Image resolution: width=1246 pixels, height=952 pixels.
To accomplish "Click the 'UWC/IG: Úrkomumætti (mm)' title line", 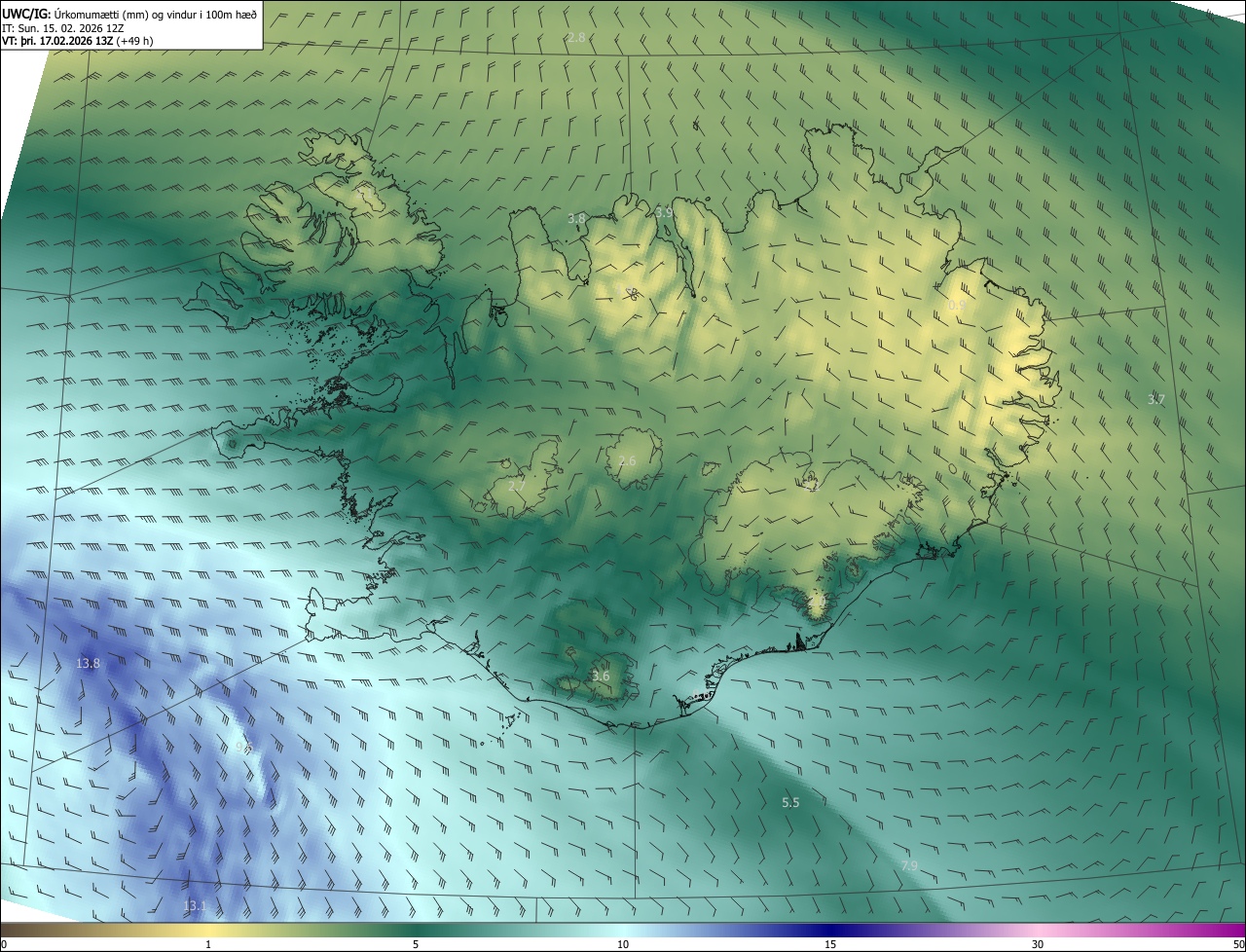I will [129, 15].
